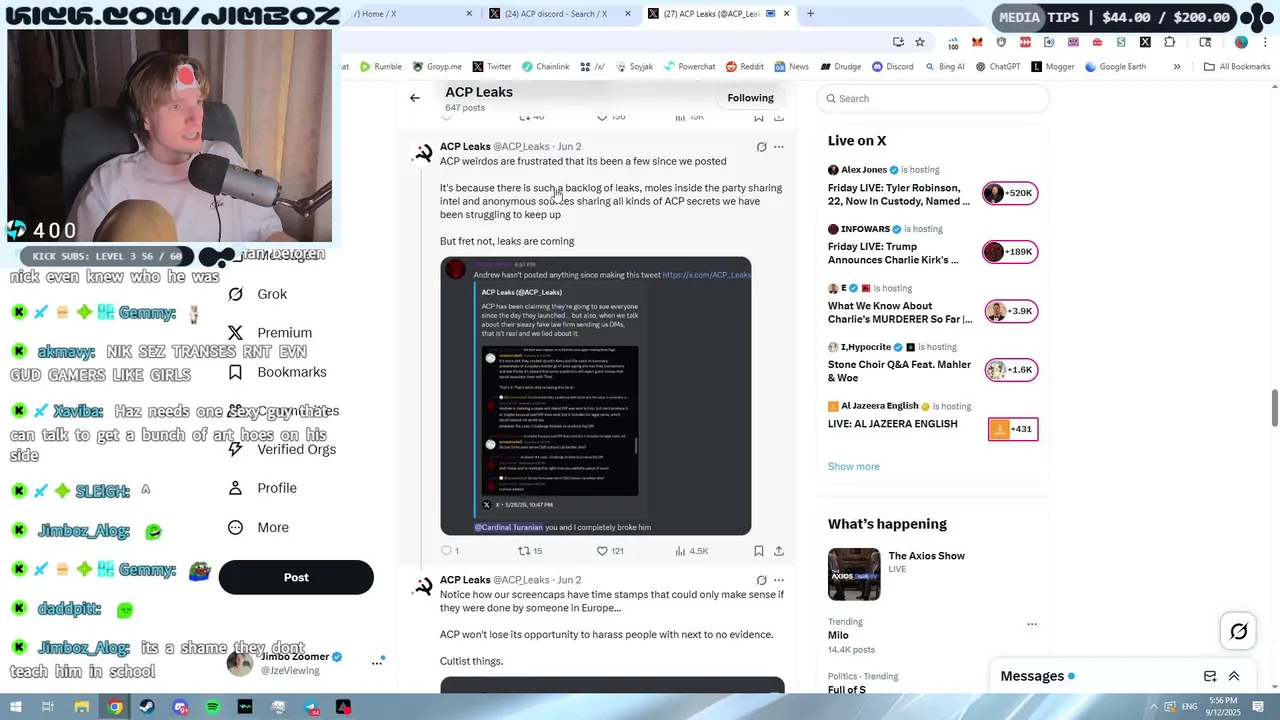View analytics showing 4.5K views
This screenshot has height=720, width=1280.
692,551
